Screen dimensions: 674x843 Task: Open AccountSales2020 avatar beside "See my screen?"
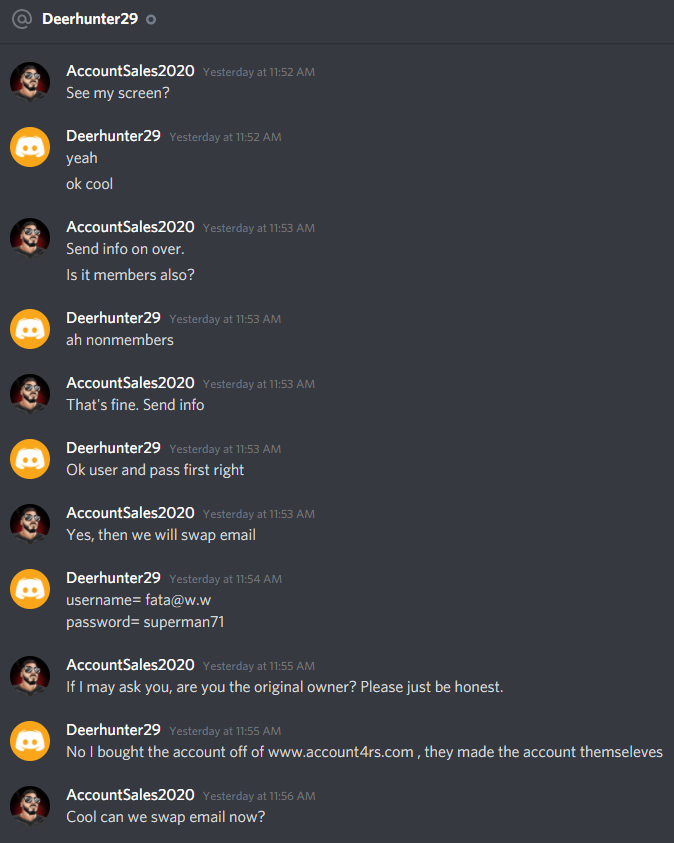click(30, 82)
